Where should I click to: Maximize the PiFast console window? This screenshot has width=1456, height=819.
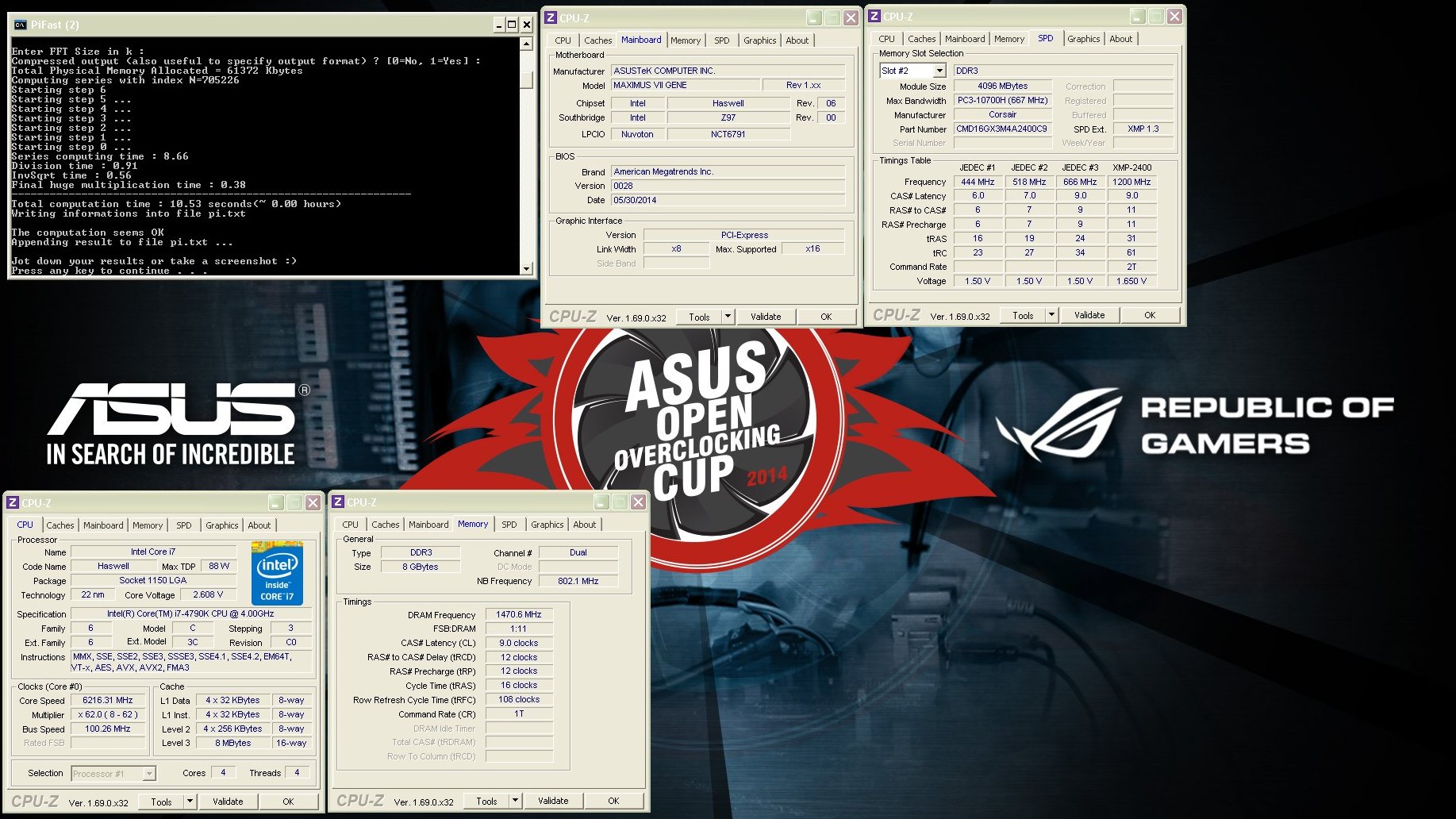[x=512, y=25]
